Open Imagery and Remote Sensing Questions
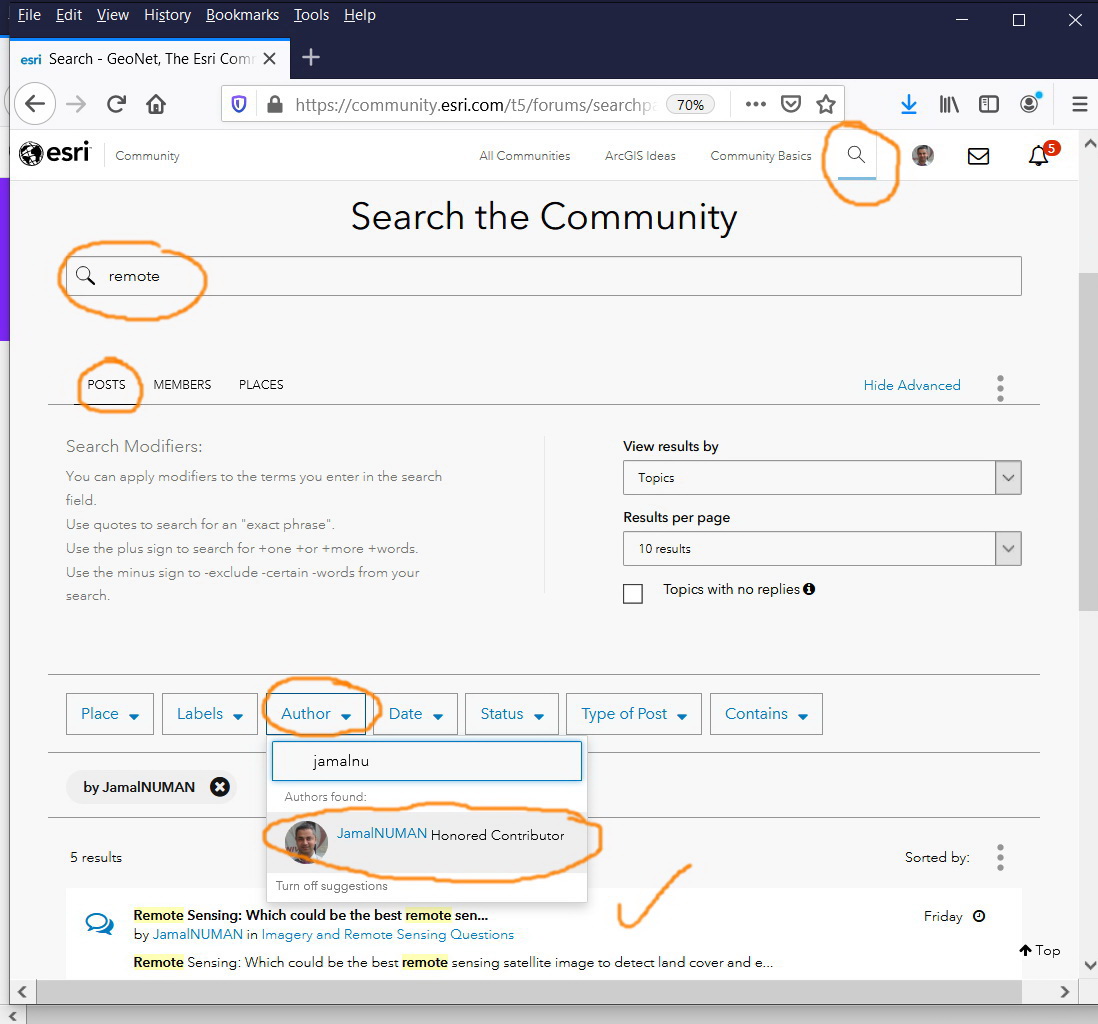 point(388,934)
